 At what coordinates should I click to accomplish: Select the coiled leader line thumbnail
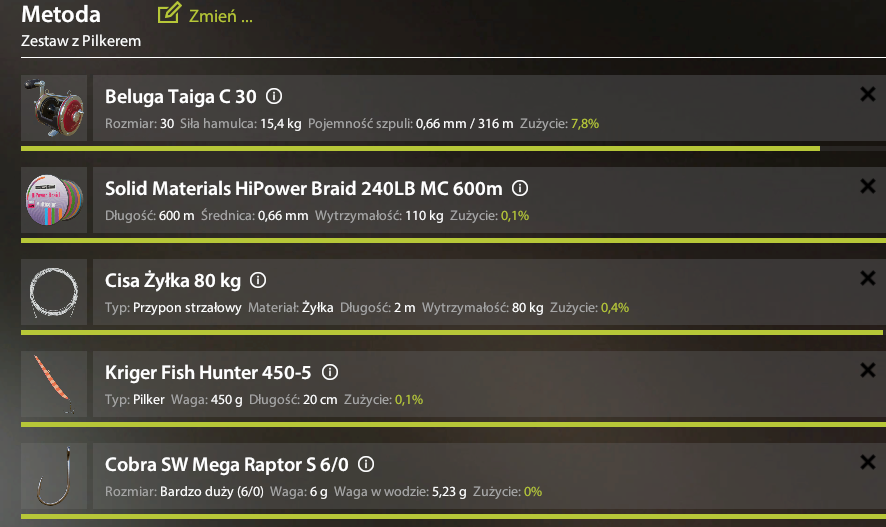54,292
